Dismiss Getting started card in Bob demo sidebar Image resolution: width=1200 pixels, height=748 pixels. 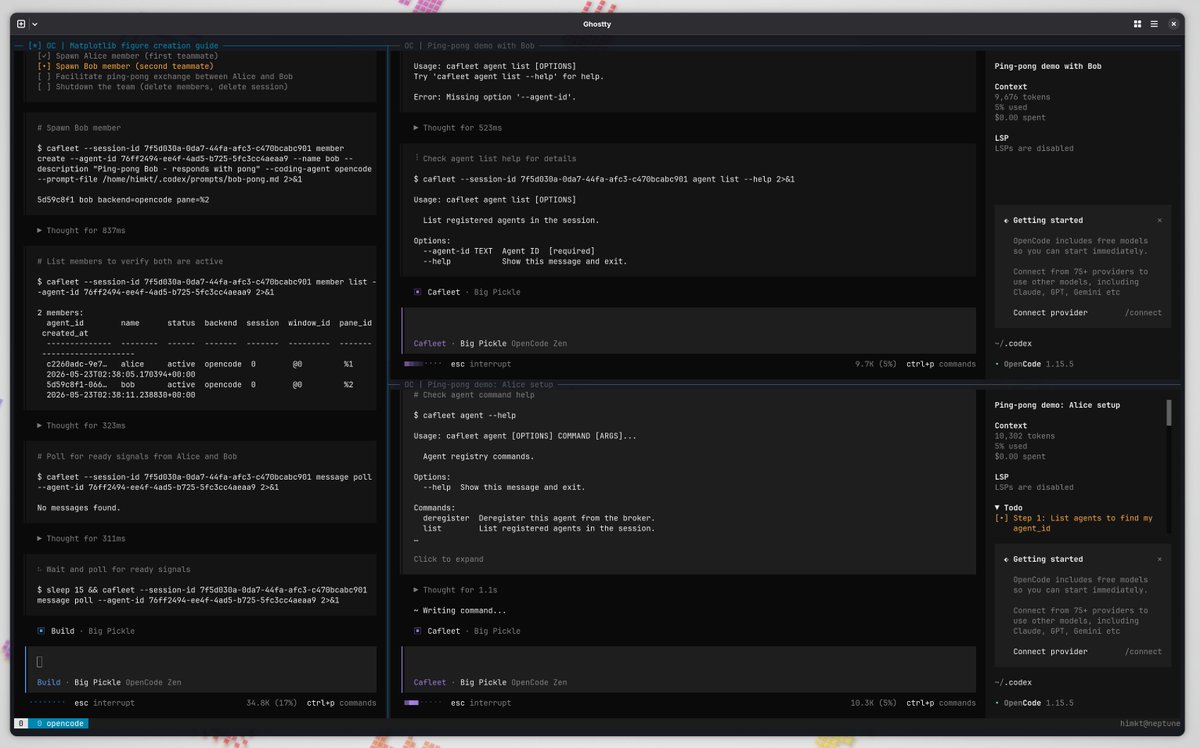[1160, 220]
